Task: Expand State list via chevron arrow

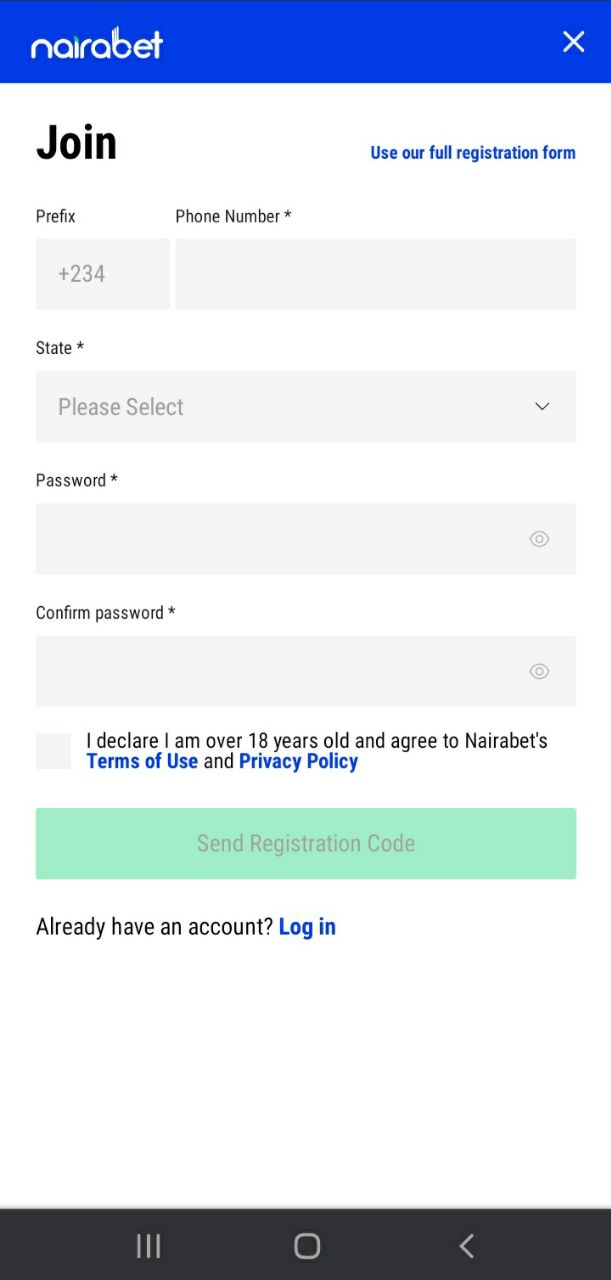Action: tap(542, 407)
